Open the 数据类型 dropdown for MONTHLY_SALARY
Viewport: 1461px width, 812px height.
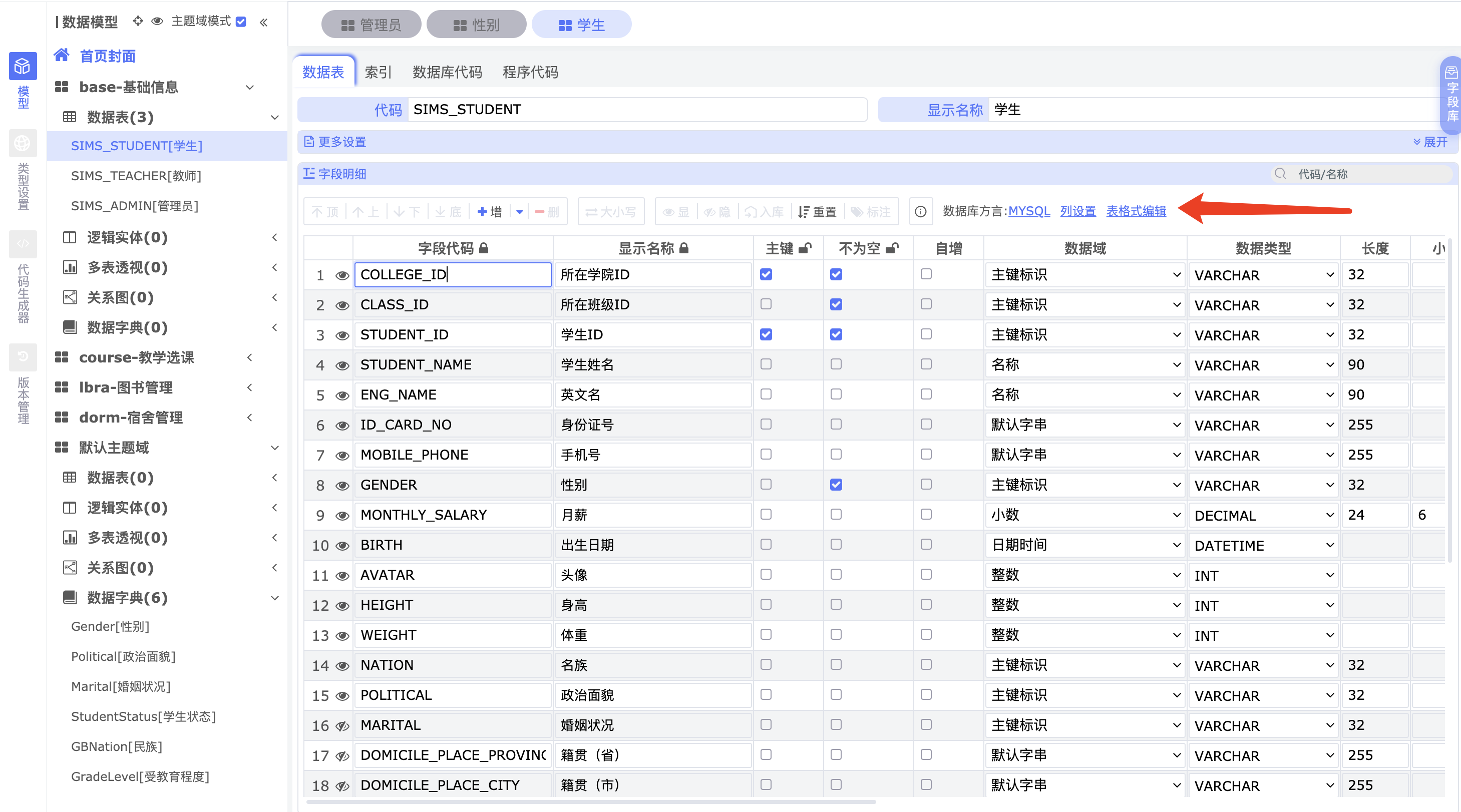coord(1263,515)
